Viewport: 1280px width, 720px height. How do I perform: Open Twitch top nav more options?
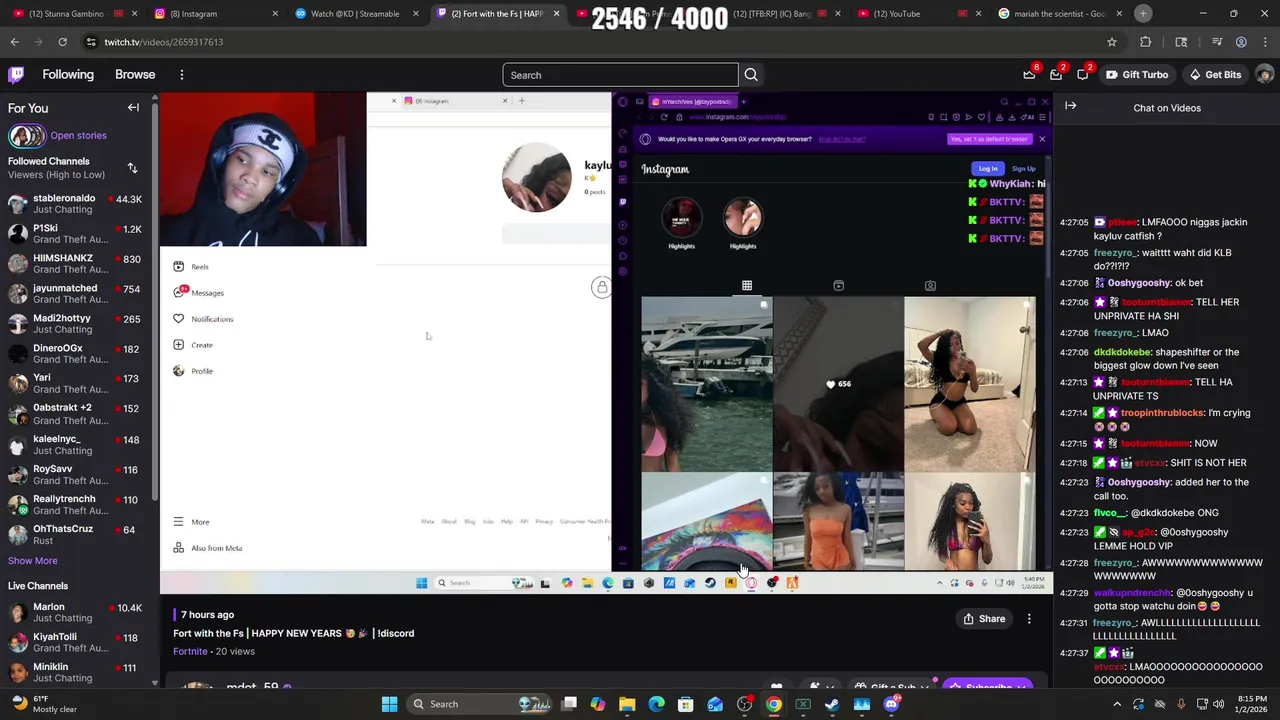tap(181, 75)
